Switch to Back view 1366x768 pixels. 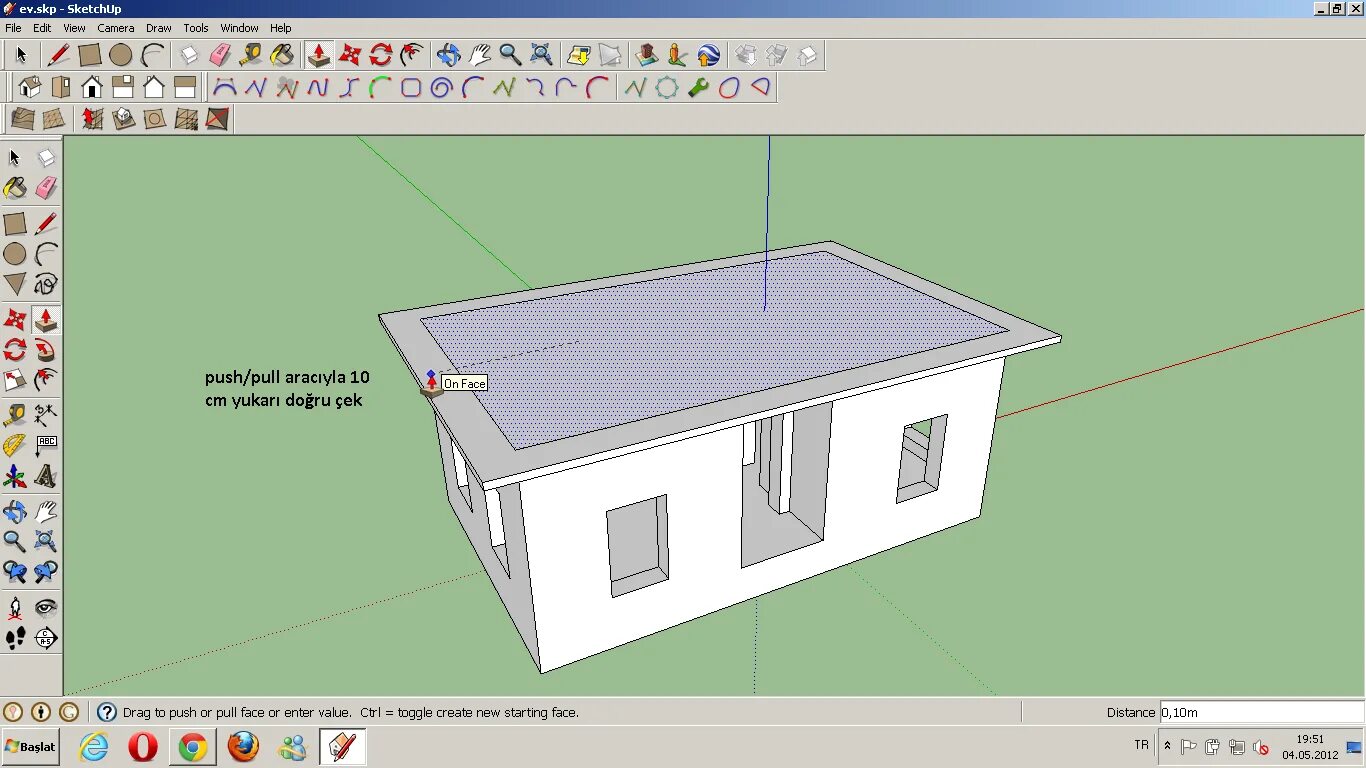pyautogui.click(x=154, y=87)
